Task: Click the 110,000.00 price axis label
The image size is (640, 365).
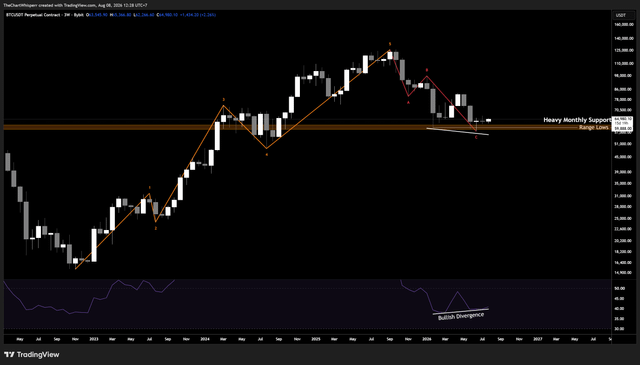Action: (x=624, y=64)
